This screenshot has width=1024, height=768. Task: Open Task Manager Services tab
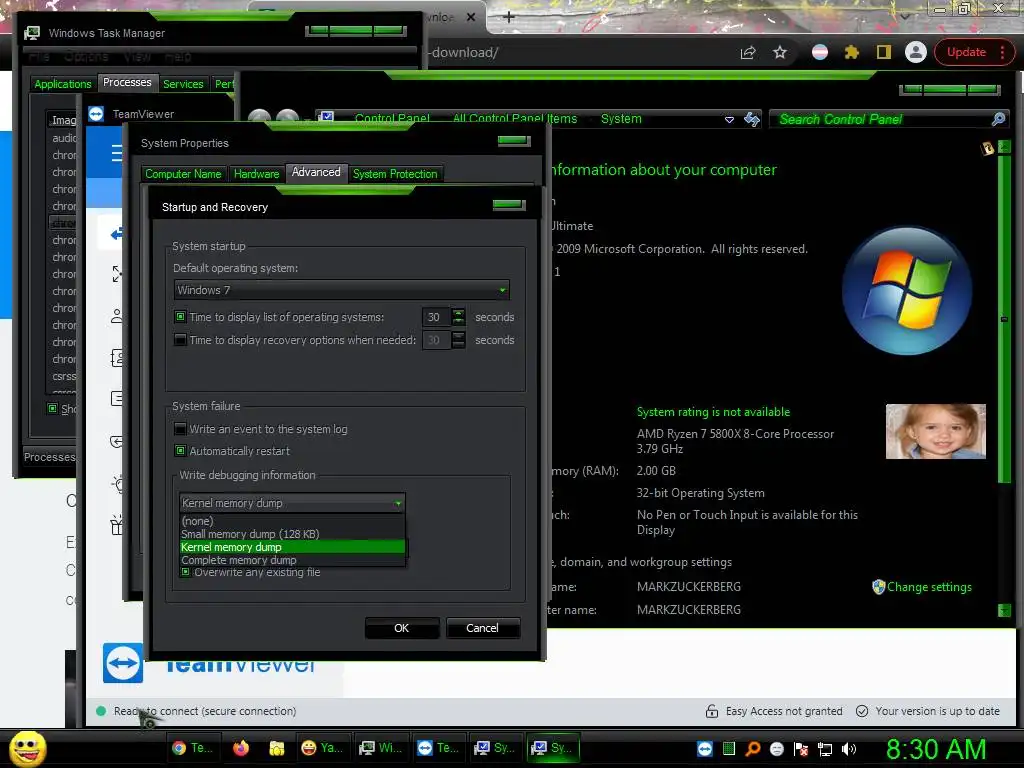(183, 84)
